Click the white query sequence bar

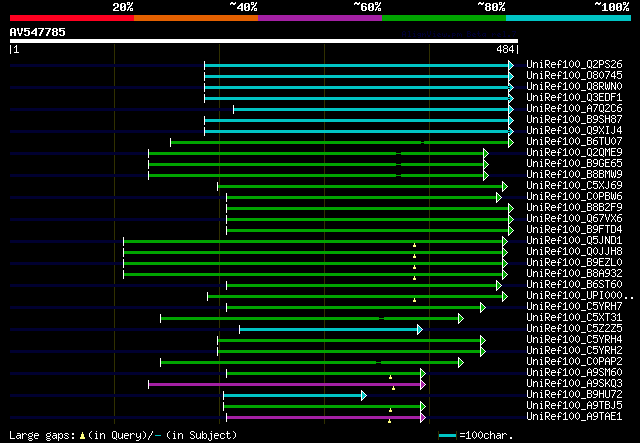click(x=264, y=41)
